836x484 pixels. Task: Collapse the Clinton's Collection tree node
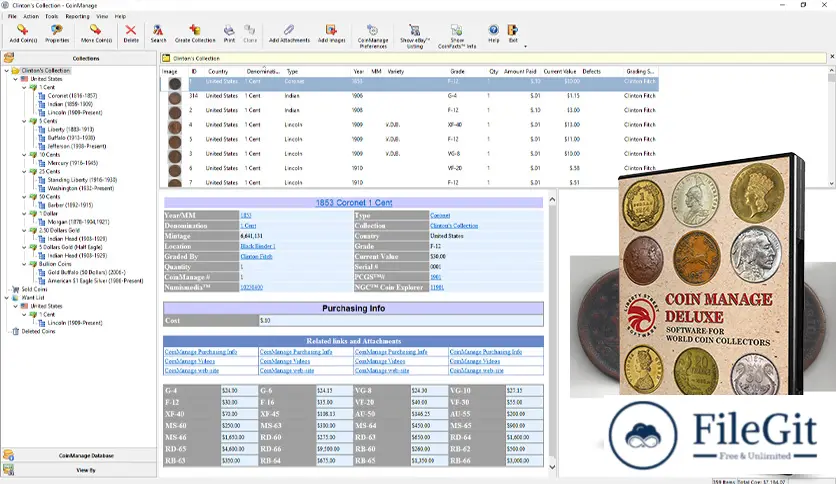click(x=6, y=70)
